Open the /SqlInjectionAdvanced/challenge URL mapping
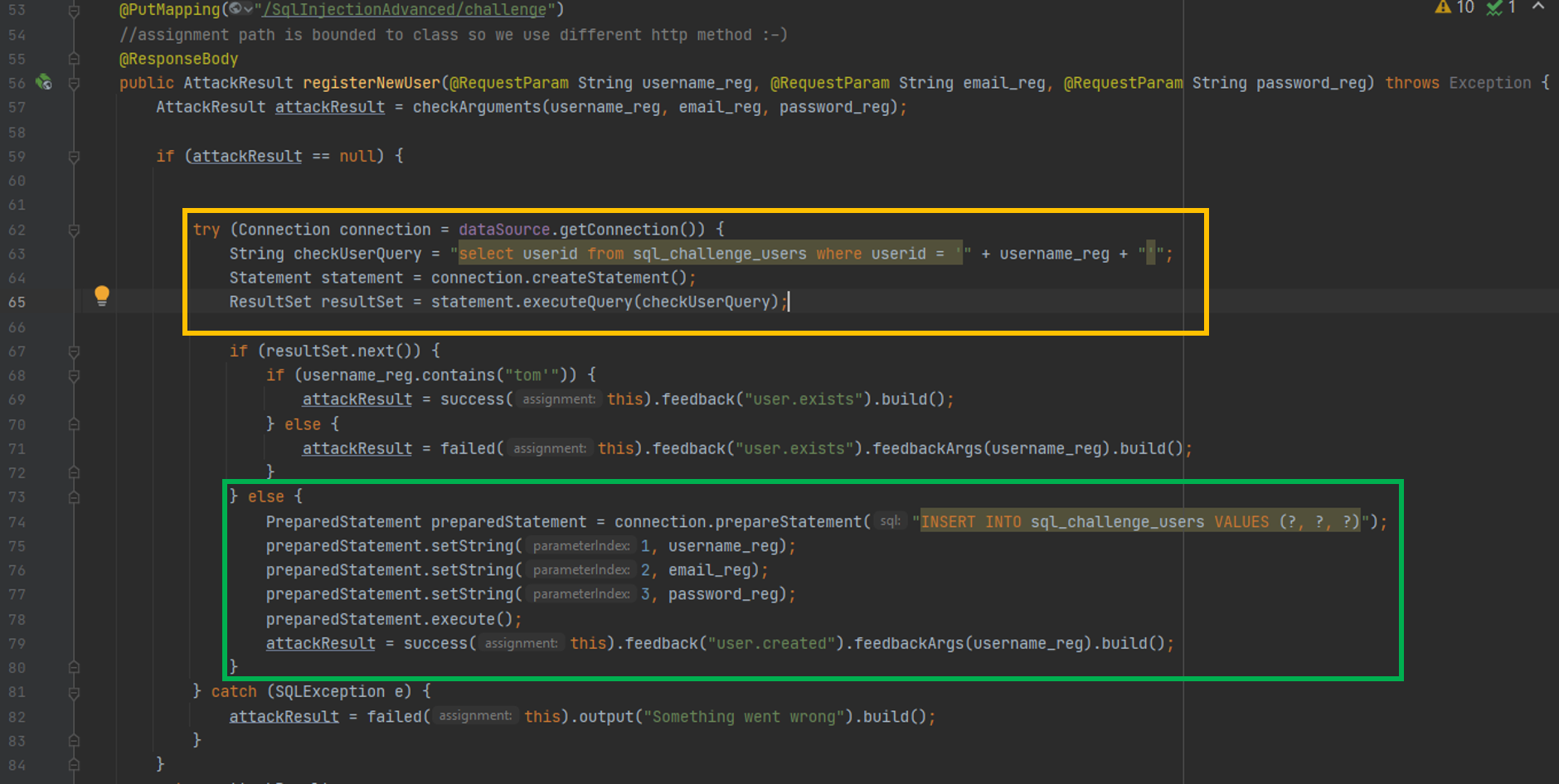 click(x=405, y=10)
